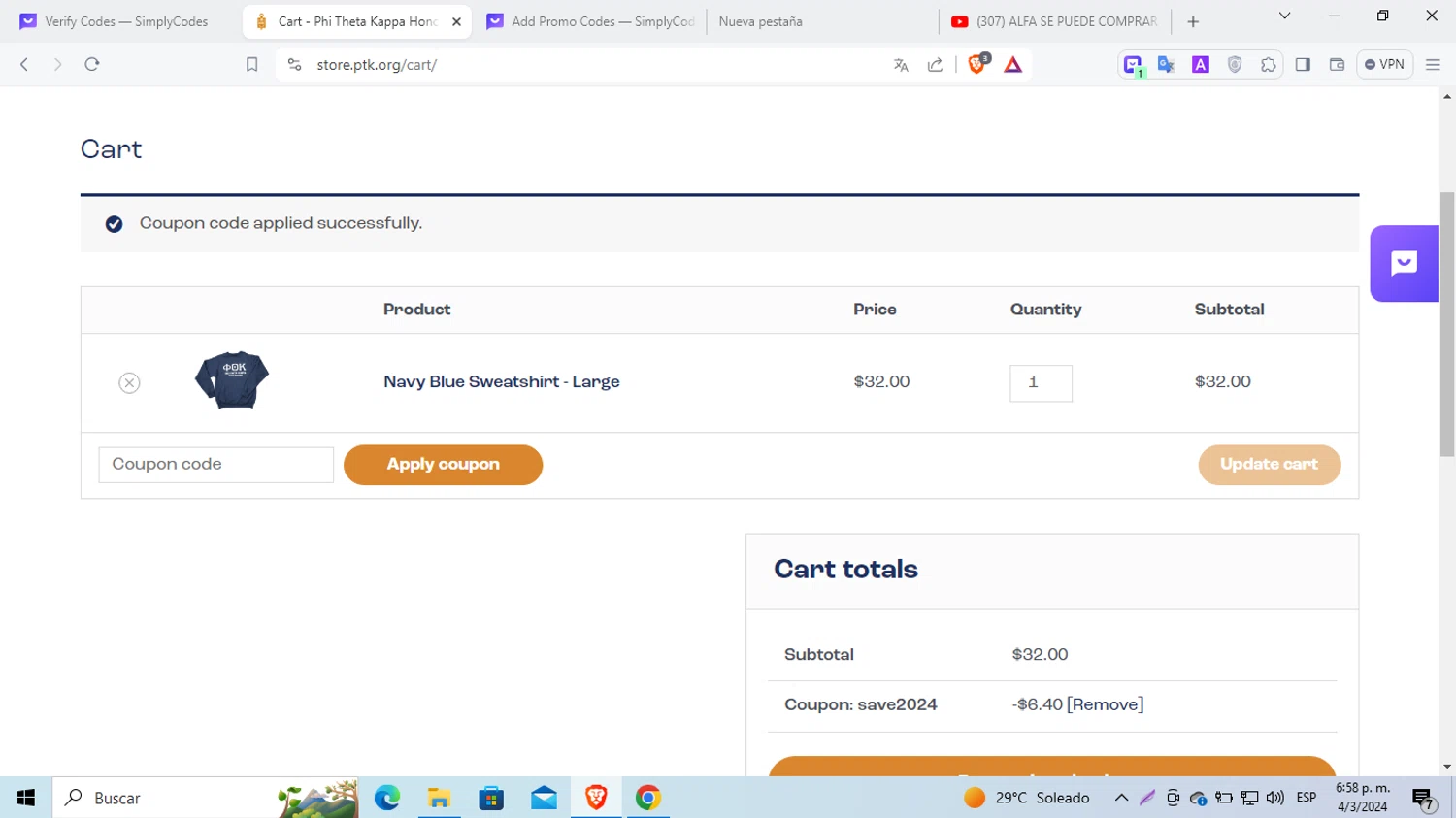Viewport: 1456px width, 818px height.
Task: Open Brave browser taskbar icon
Action: (596, 798)
